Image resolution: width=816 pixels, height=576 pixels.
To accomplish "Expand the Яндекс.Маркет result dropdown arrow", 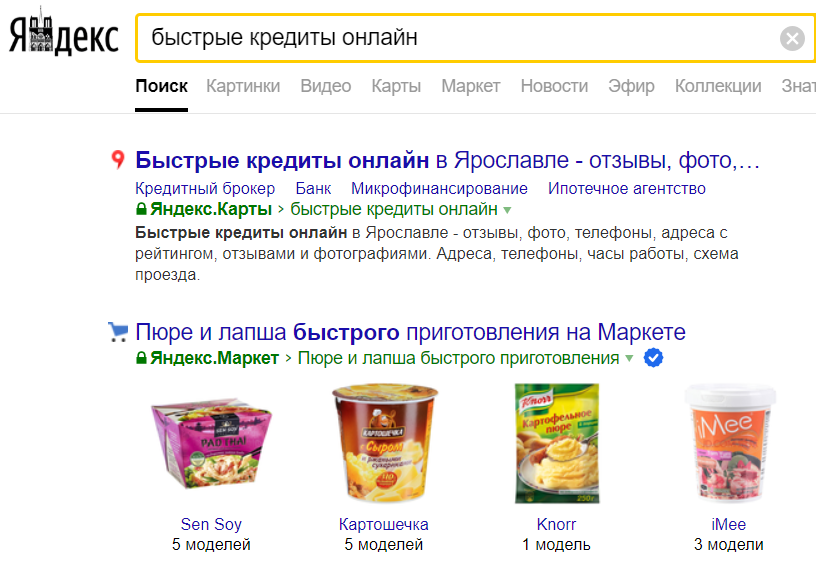I will pyautogui.click(x=629, y=358).
